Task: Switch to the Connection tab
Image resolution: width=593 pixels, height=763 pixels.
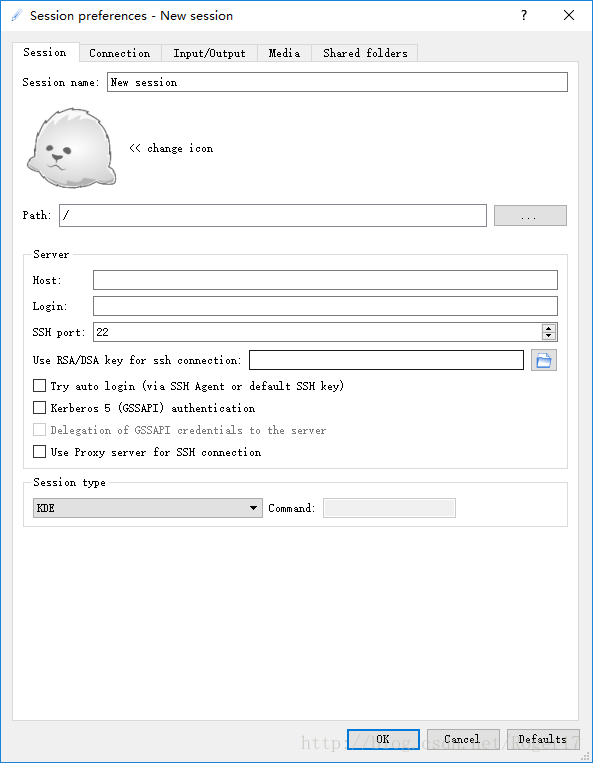Action: point(120,53)
